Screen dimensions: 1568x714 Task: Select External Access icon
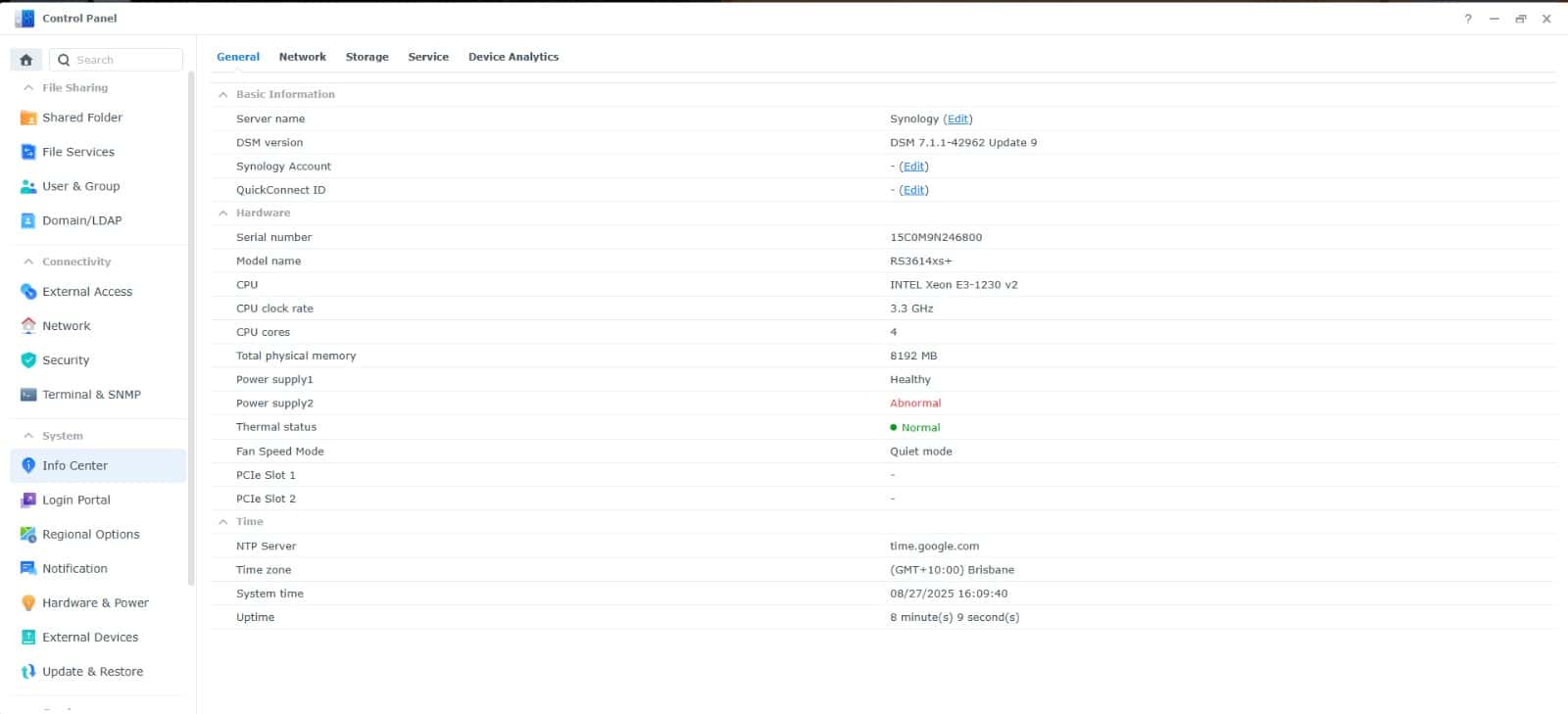pos(28,292)
